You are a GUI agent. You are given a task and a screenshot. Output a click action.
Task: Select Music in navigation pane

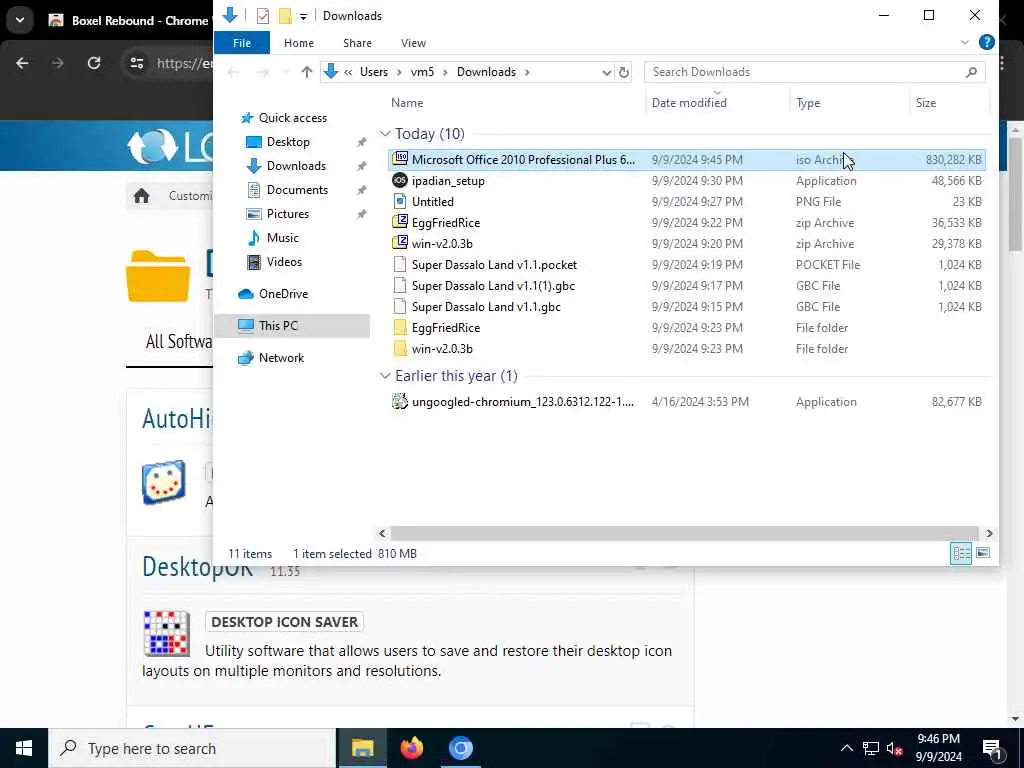[282, 238]
